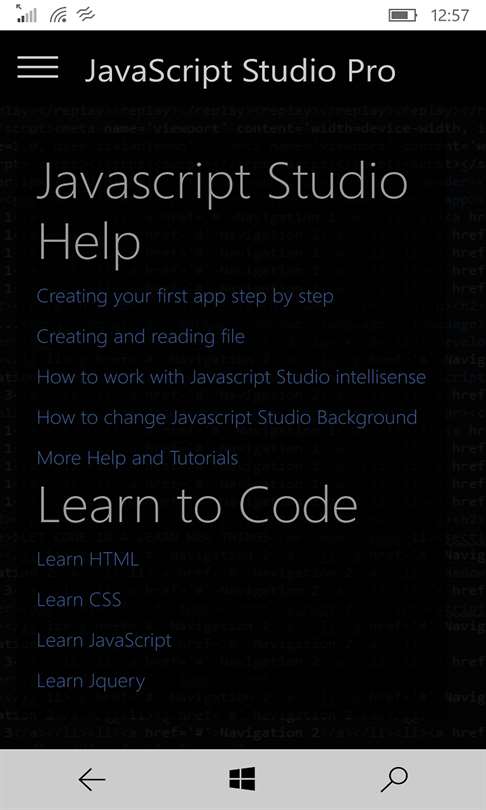Open the Learn JavaScript link
486x810 pixels.
point(104,641)
